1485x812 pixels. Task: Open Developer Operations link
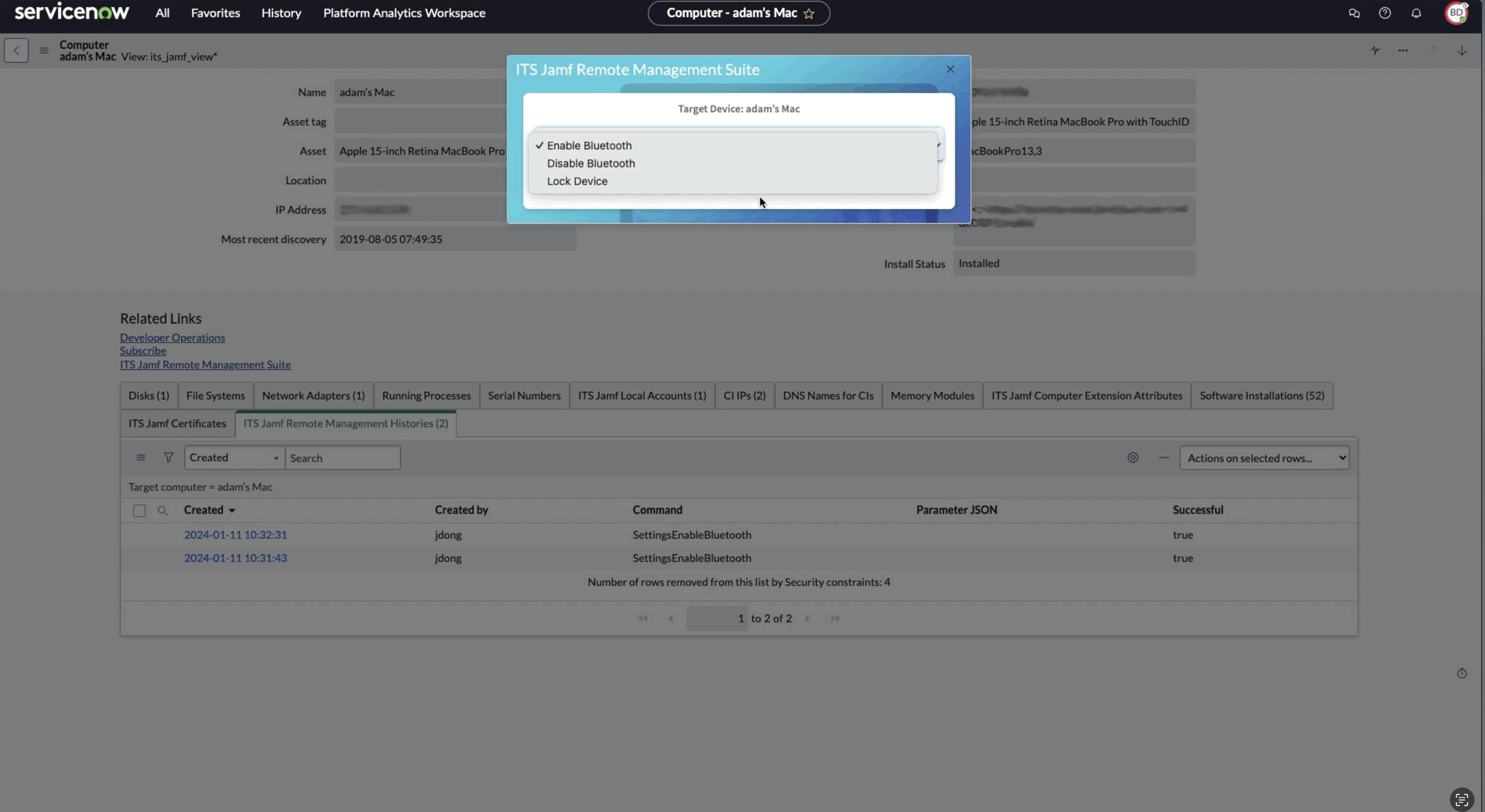172,338
